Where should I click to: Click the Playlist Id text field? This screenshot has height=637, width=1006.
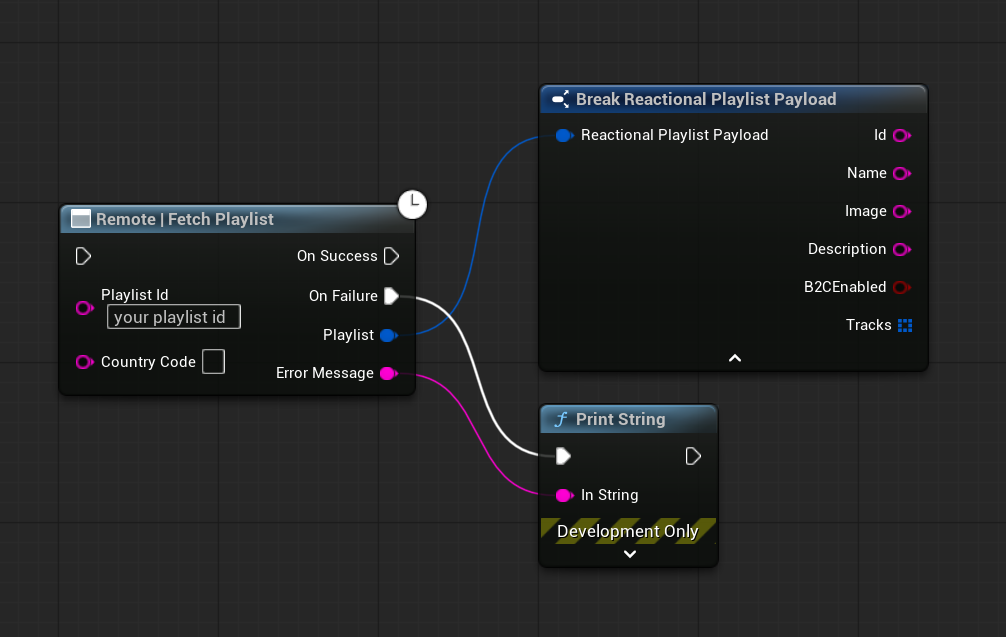(174, 317)
